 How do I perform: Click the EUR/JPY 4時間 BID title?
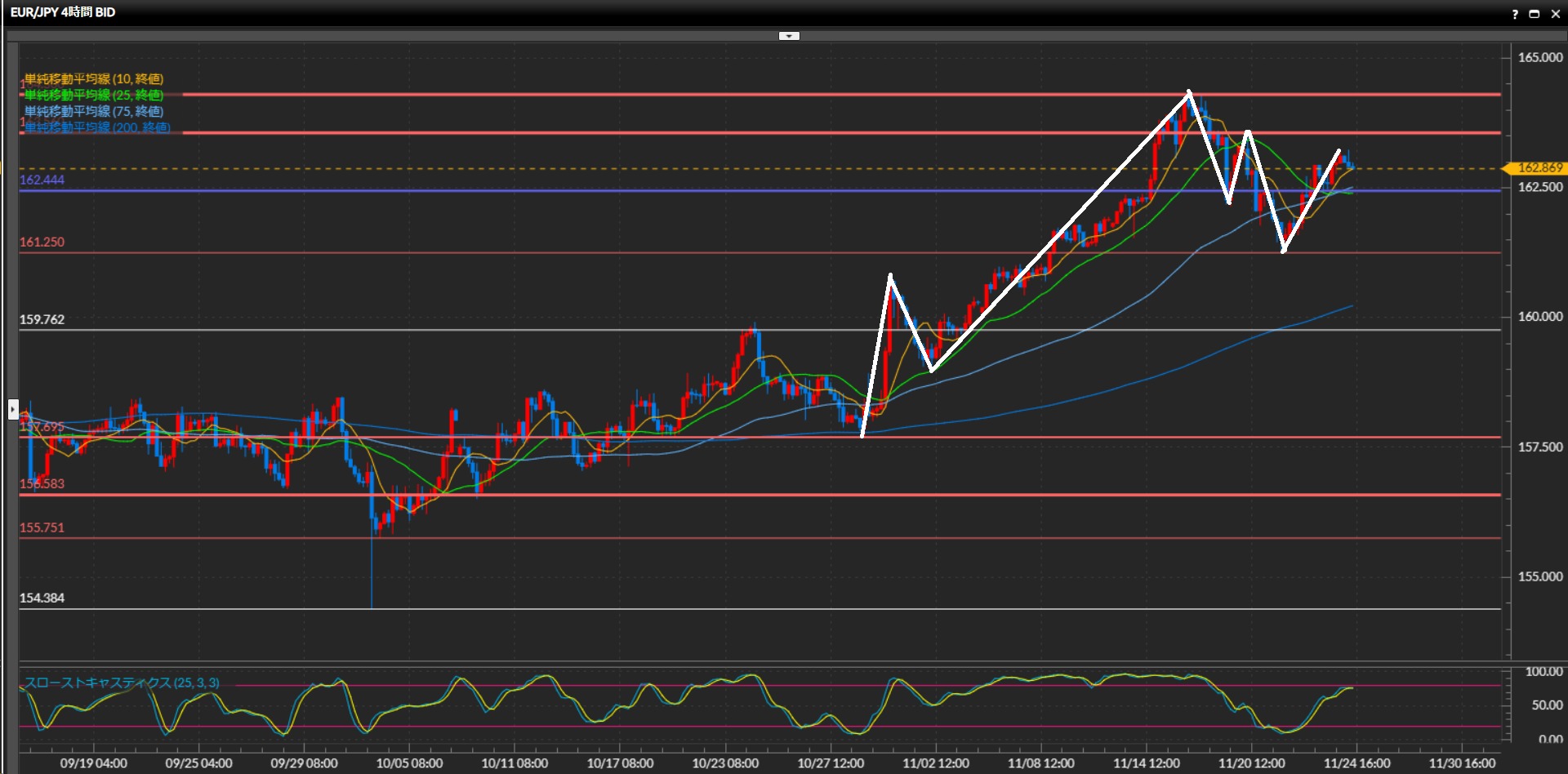pyautogui.click(x=63, y=12)
